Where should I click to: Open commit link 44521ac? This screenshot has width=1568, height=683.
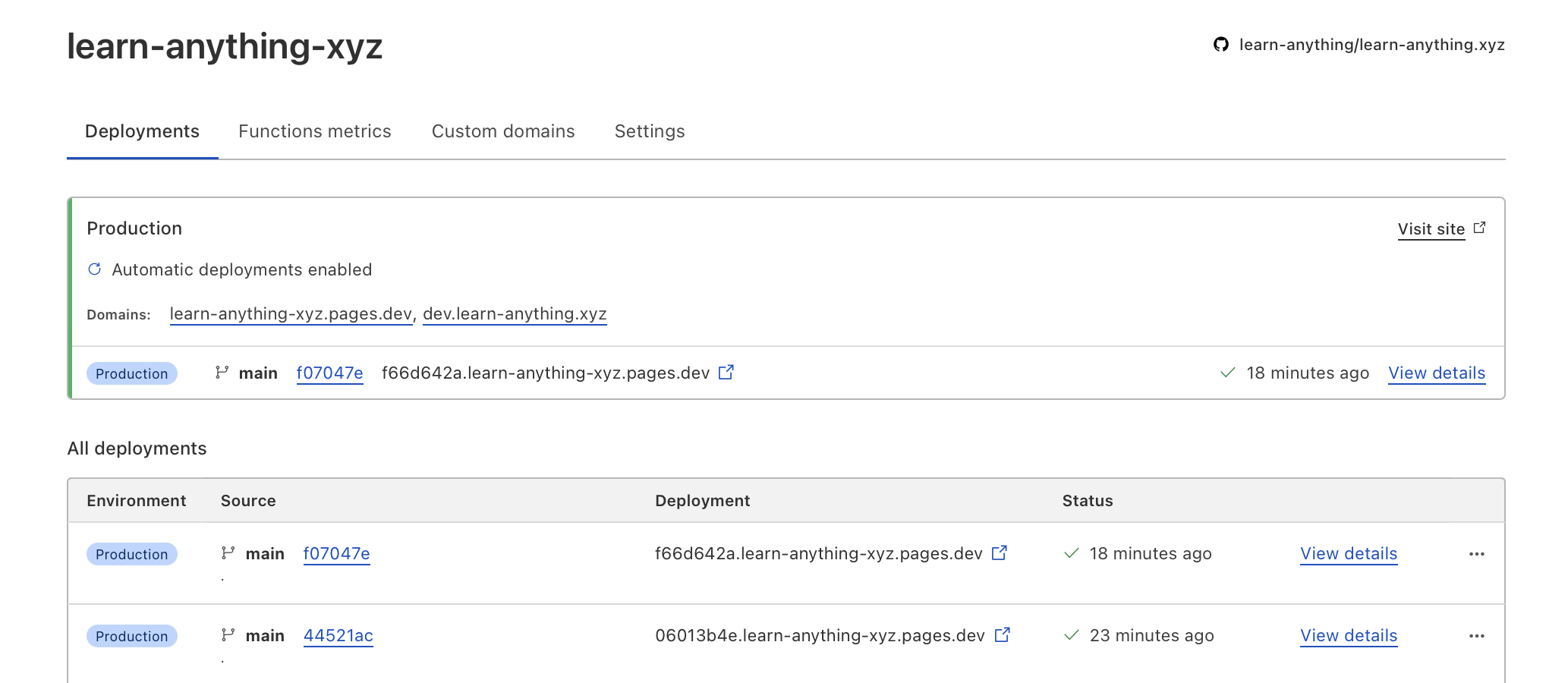(x=338, y=636)
